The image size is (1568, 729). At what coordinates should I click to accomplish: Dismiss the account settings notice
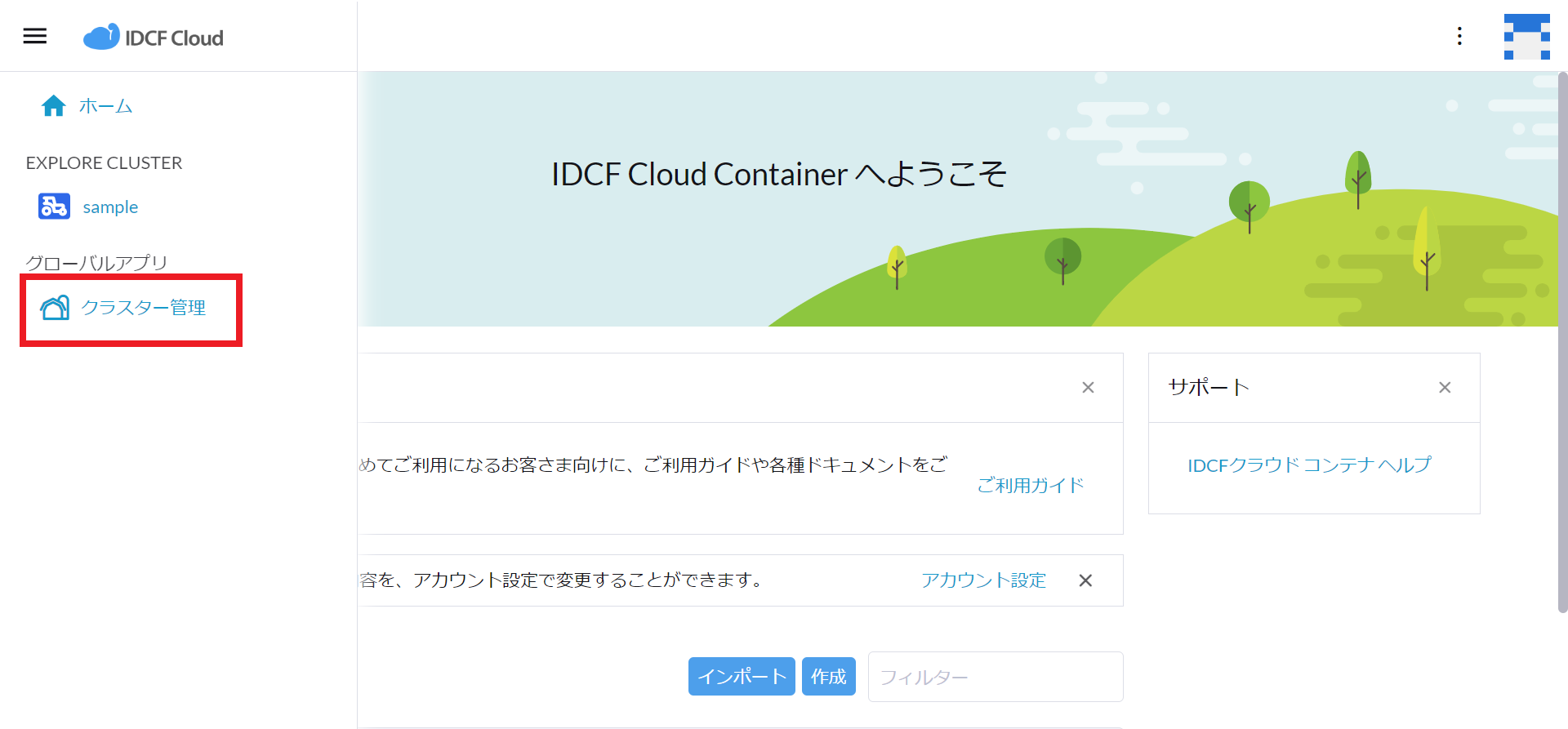pyautogui.click(x=1085, y=580)
